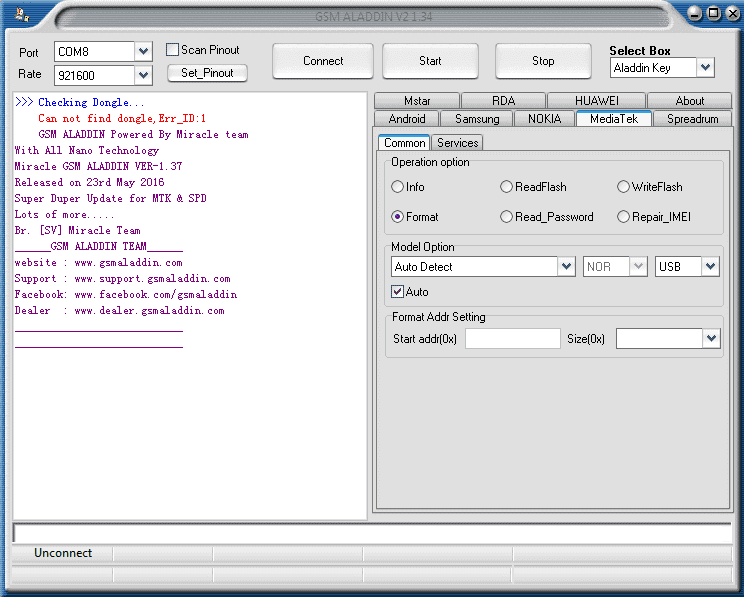Click the Stop button
Screen dimensions: 744x597
point(543,61)
